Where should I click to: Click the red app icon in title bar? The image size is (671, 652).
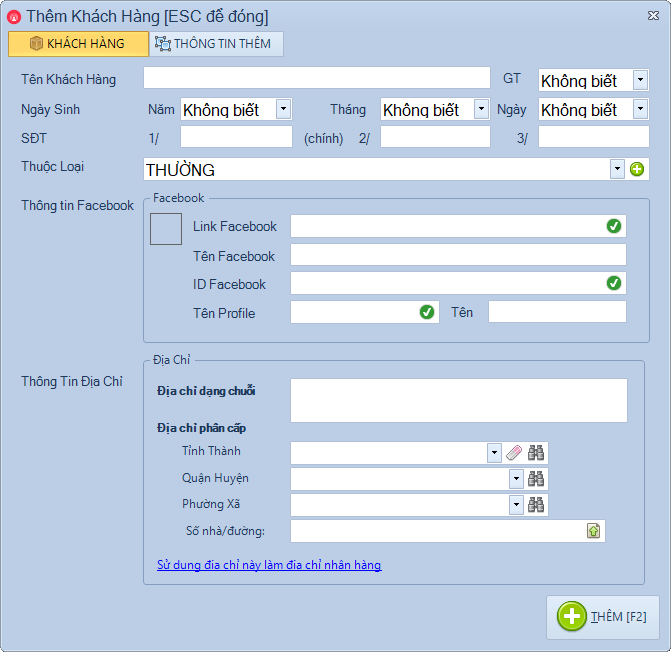click(14, 17)
